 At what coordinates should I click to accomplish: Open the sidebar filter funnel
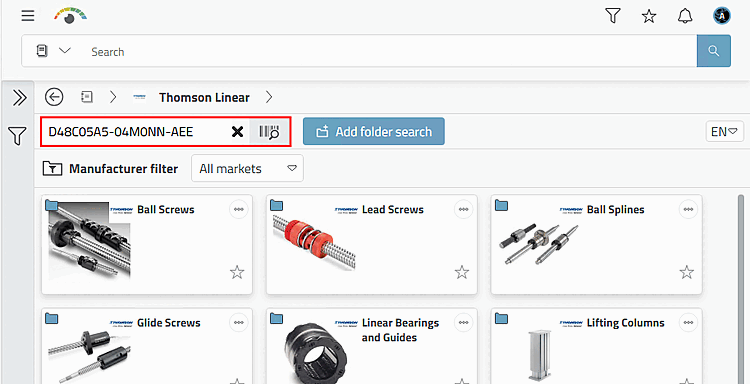[x=17, y=136]
